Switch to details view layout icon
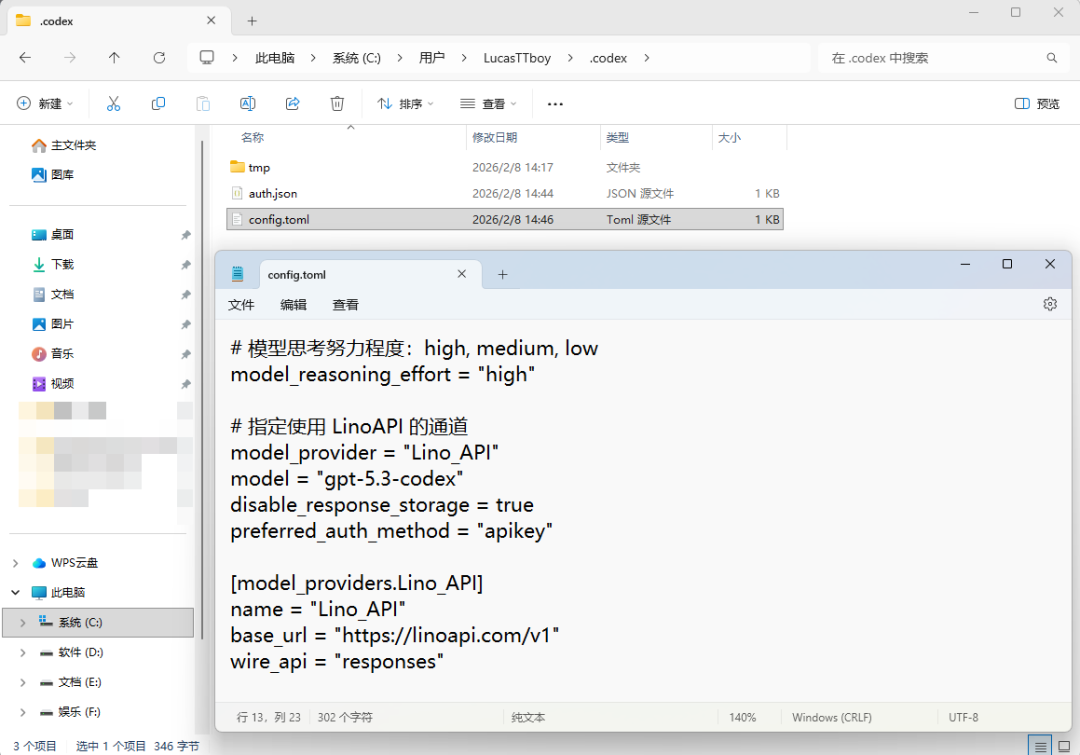 coord(1040,746)
